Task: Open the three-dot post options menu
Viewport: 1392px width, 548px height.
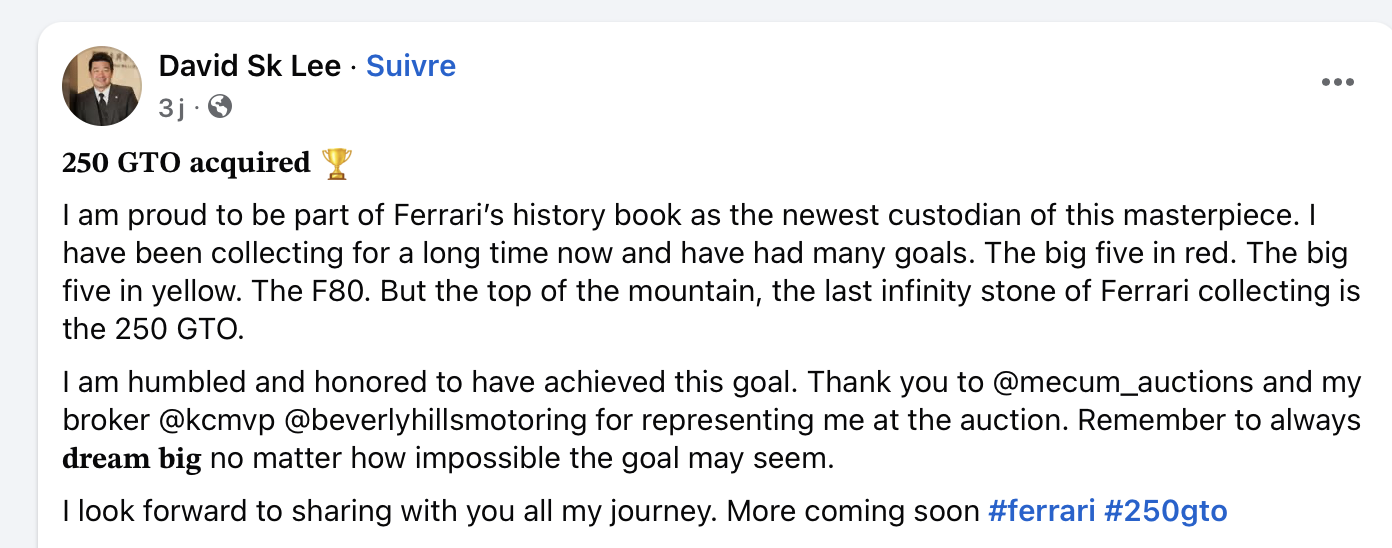Action: pyautogui.click(x=1337, y=83)
